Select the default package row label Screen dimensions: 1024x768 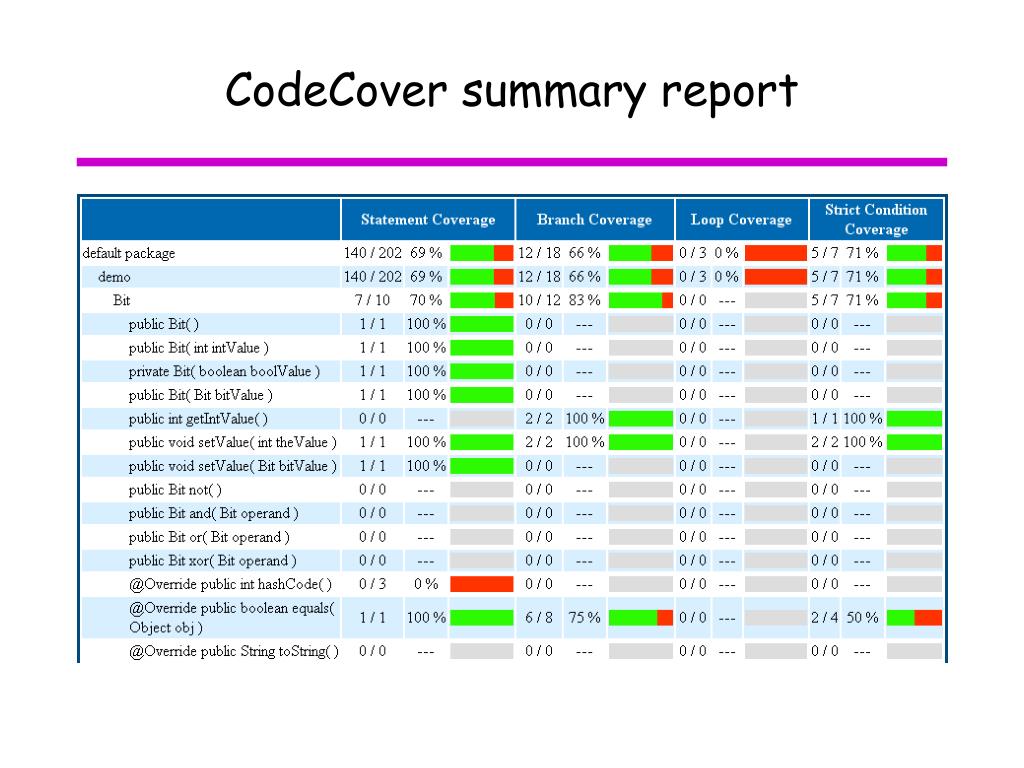(129, 253)
